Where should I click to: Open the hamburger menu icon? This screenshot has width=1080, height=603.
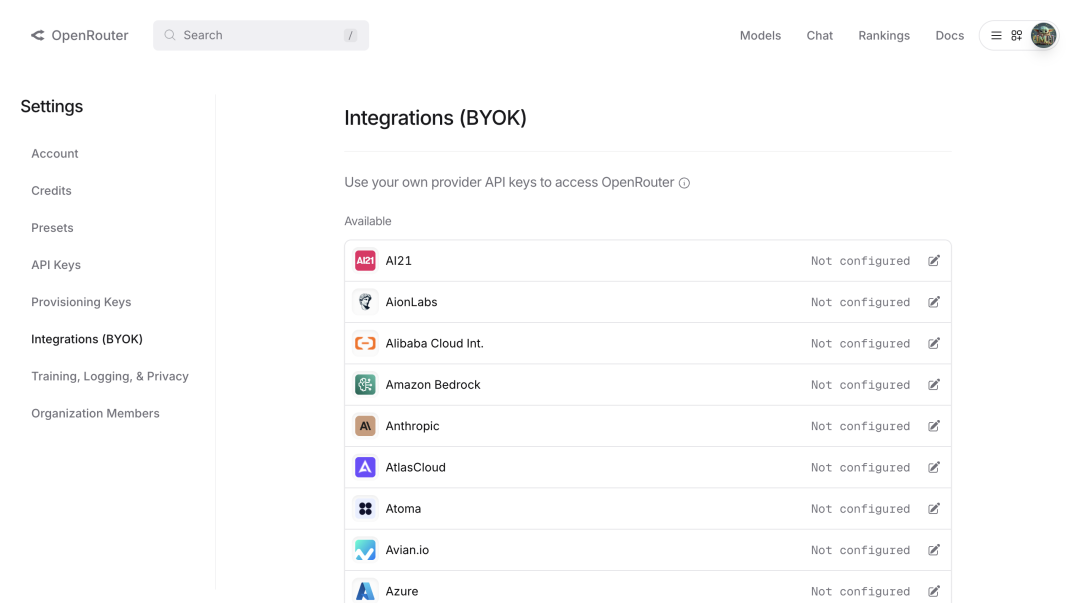996,35
